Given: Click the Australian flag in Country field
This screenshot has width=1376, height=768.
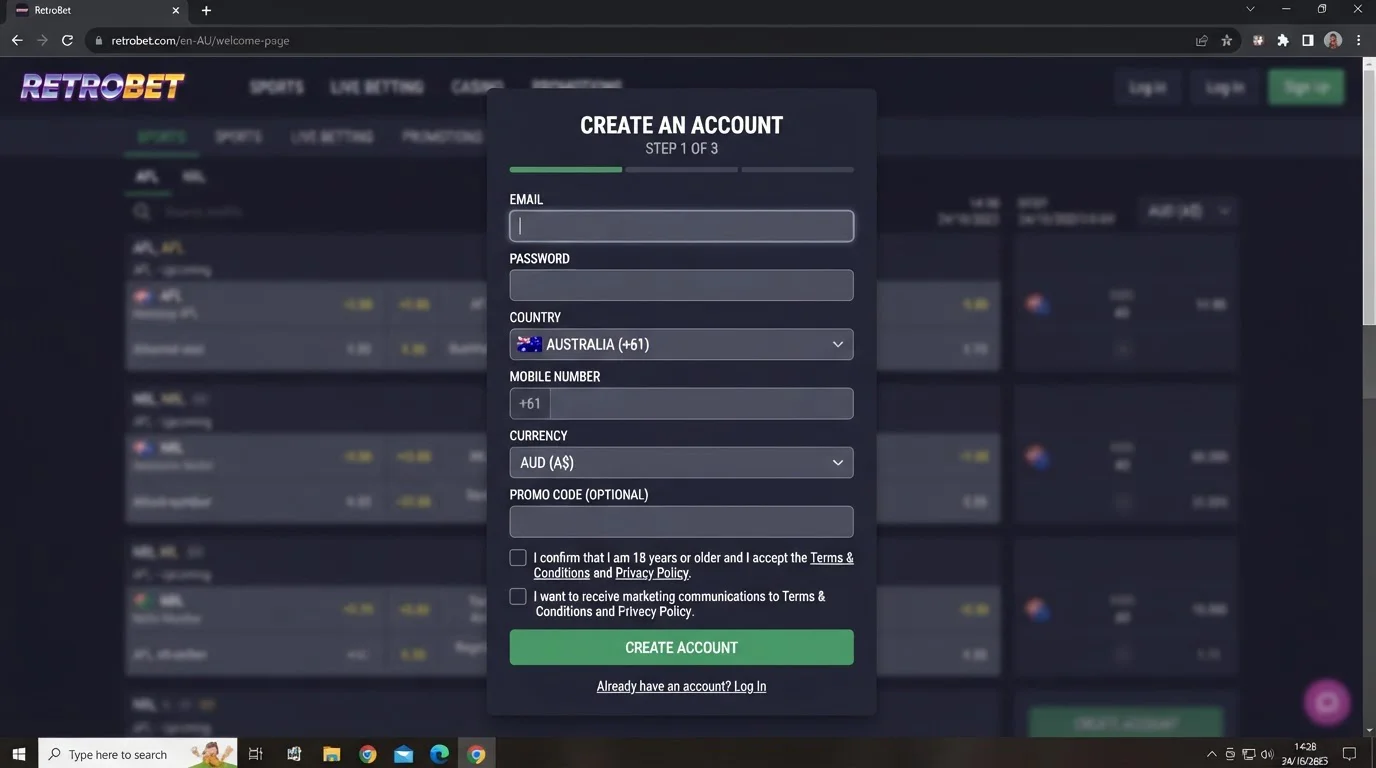Looking at the screenshot, I should 529,344.
